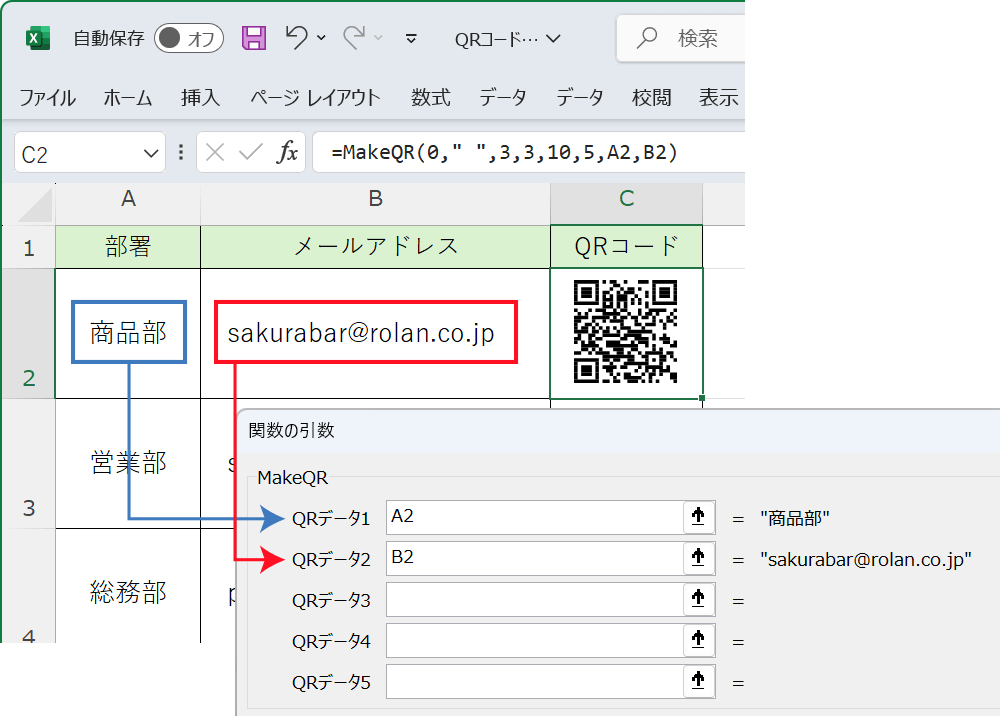Screen dimensions: 1000x716
Task: Click the QRデータ1 input field
Action: tap(534, 517)
